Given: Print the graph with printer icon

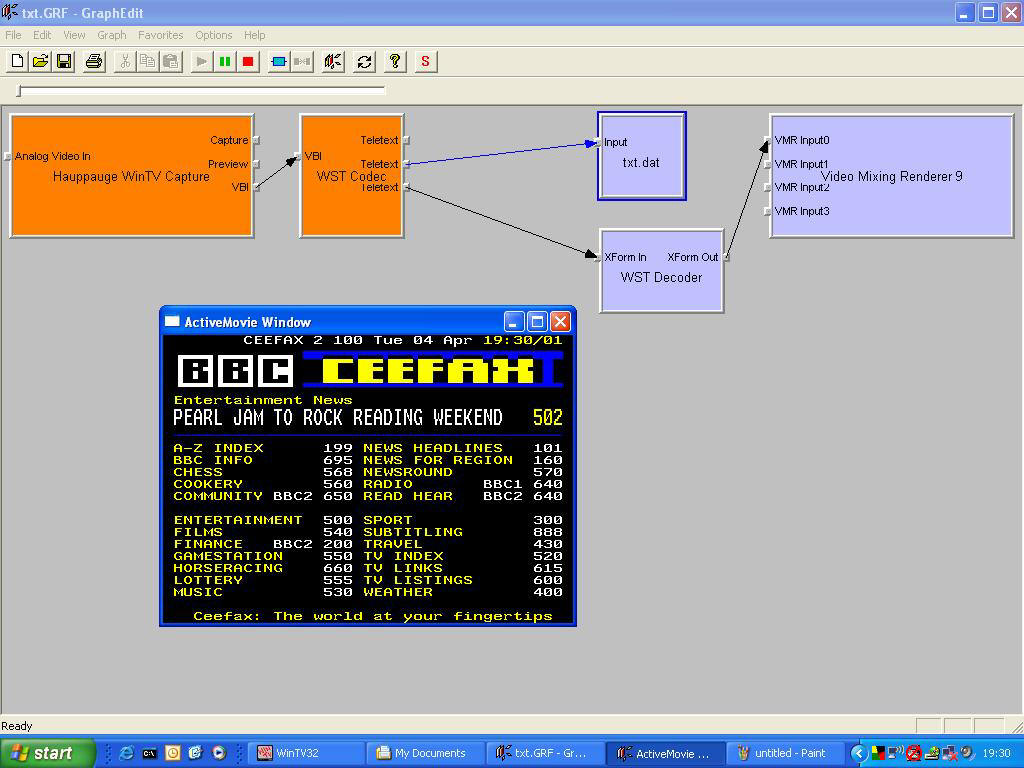Looking at the screenshot, I should tap(94, 61).
